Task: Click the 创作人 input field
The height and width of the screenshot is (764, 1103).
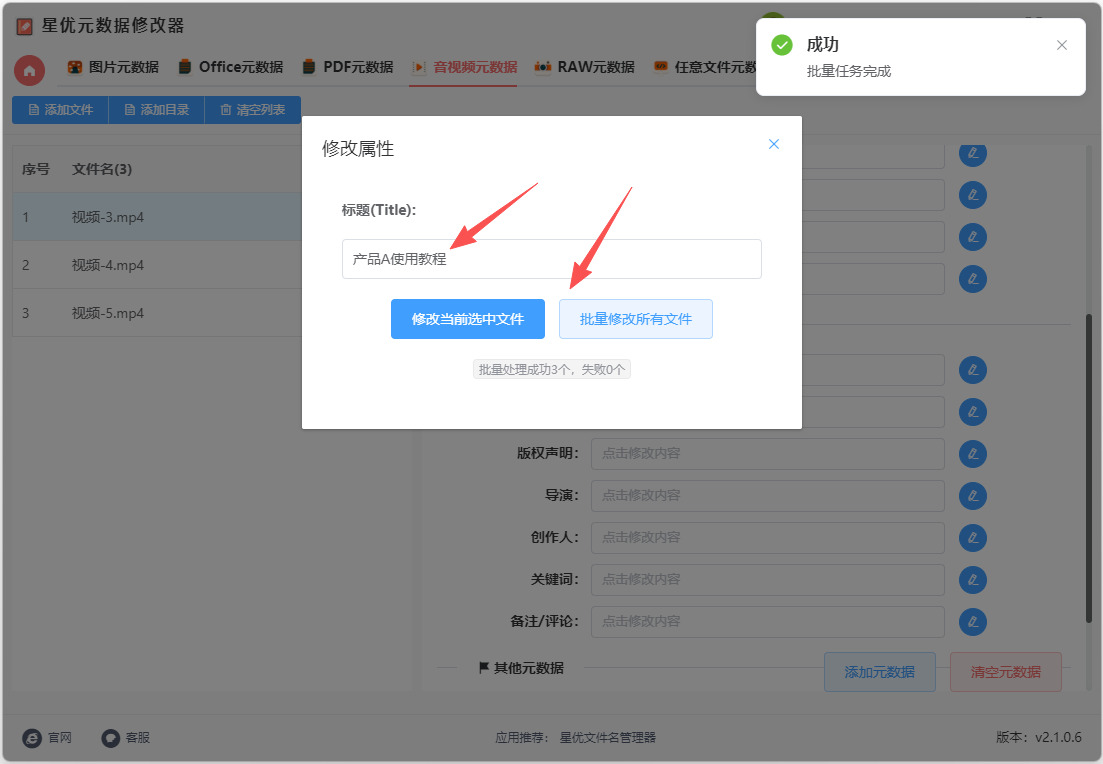Action: tap(767, 537)
